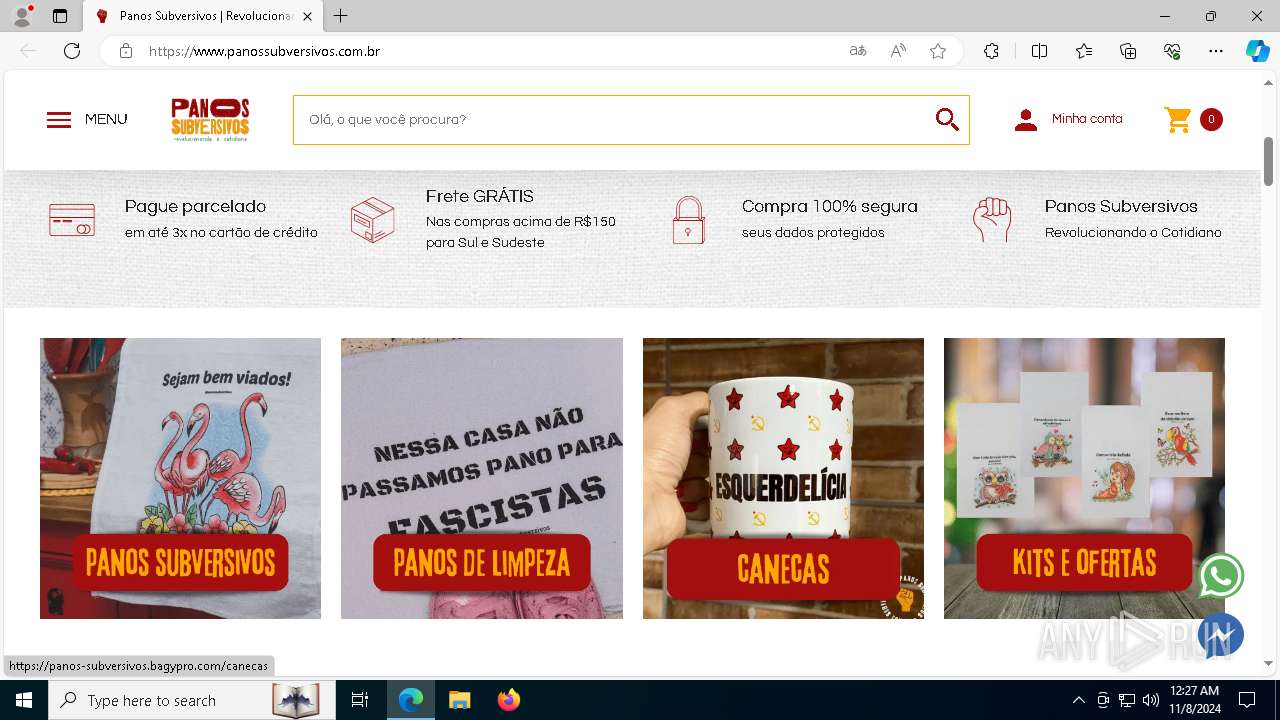Toggle split screen view

tap(1039, 51)
